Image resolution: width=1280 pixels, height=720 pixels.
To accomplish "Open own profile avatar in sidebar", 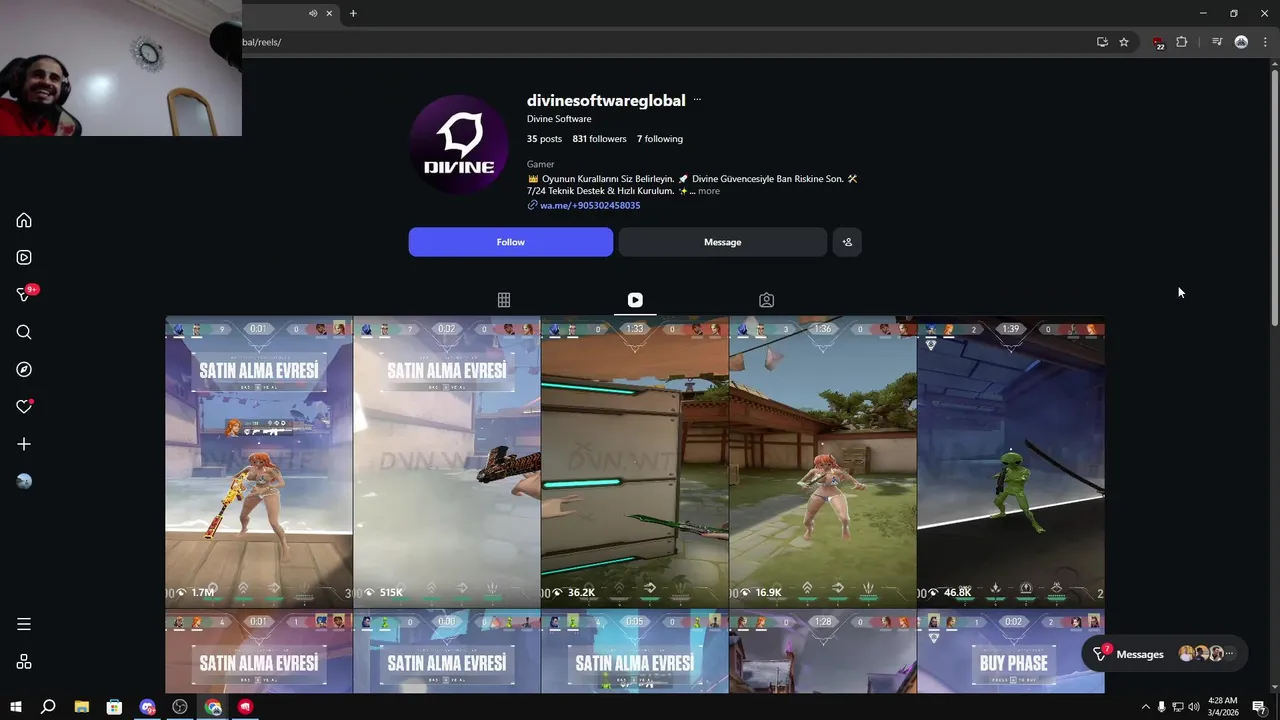I will coord(24,481).
